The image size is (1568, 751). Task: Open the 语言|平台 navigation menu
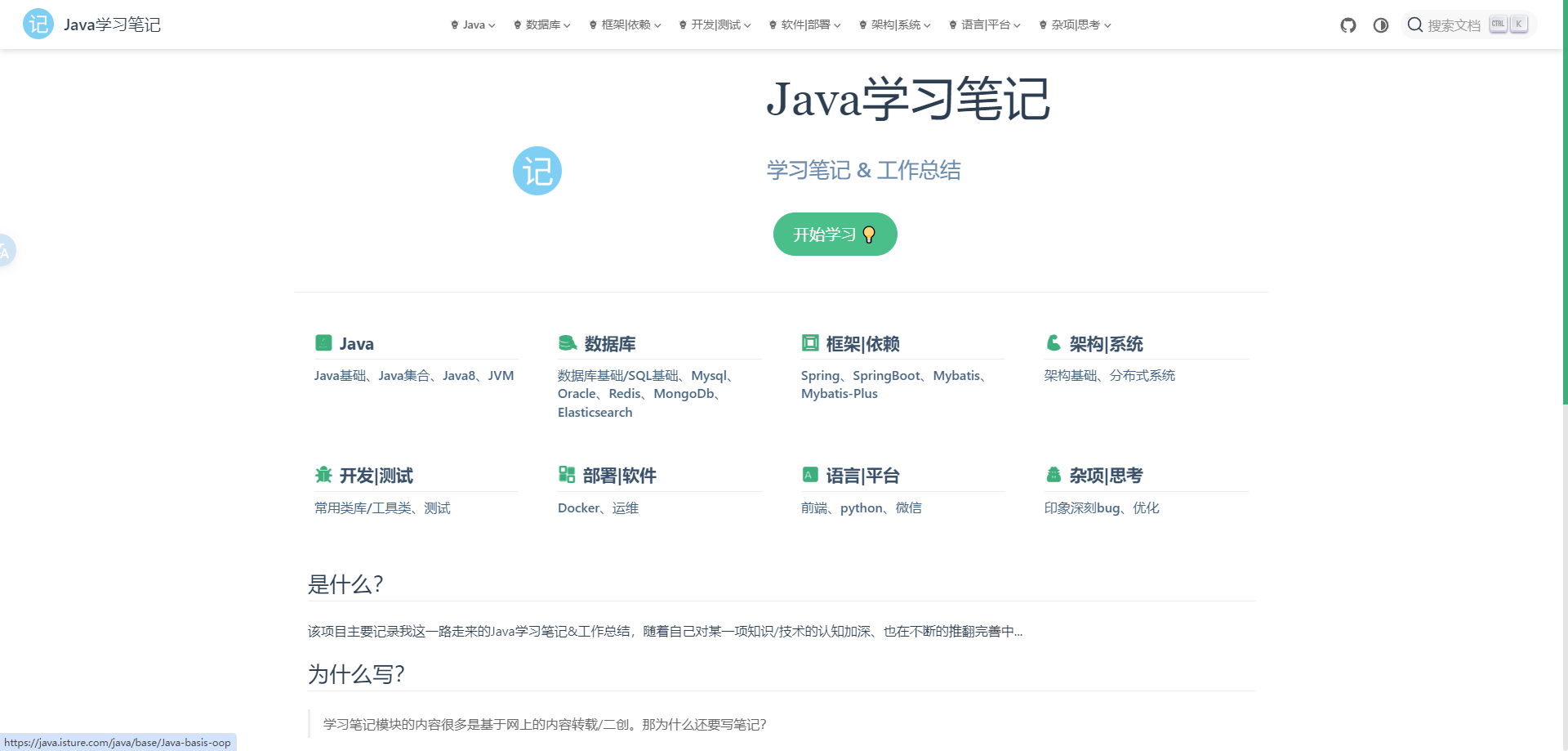pos(986,25)
